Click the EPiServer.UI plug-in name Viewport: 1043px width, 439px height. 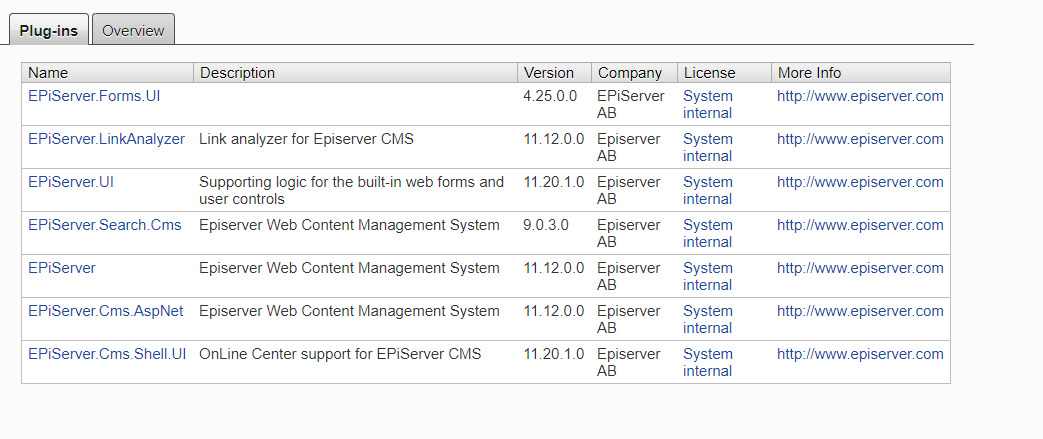[71, 182]
